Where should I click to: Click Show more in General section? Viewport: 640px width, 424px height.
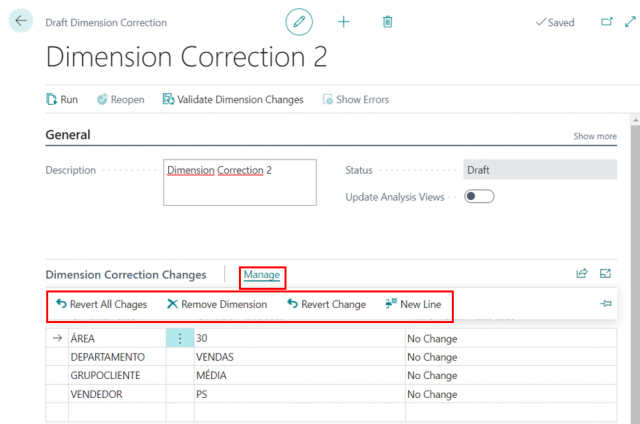point(594,136)
